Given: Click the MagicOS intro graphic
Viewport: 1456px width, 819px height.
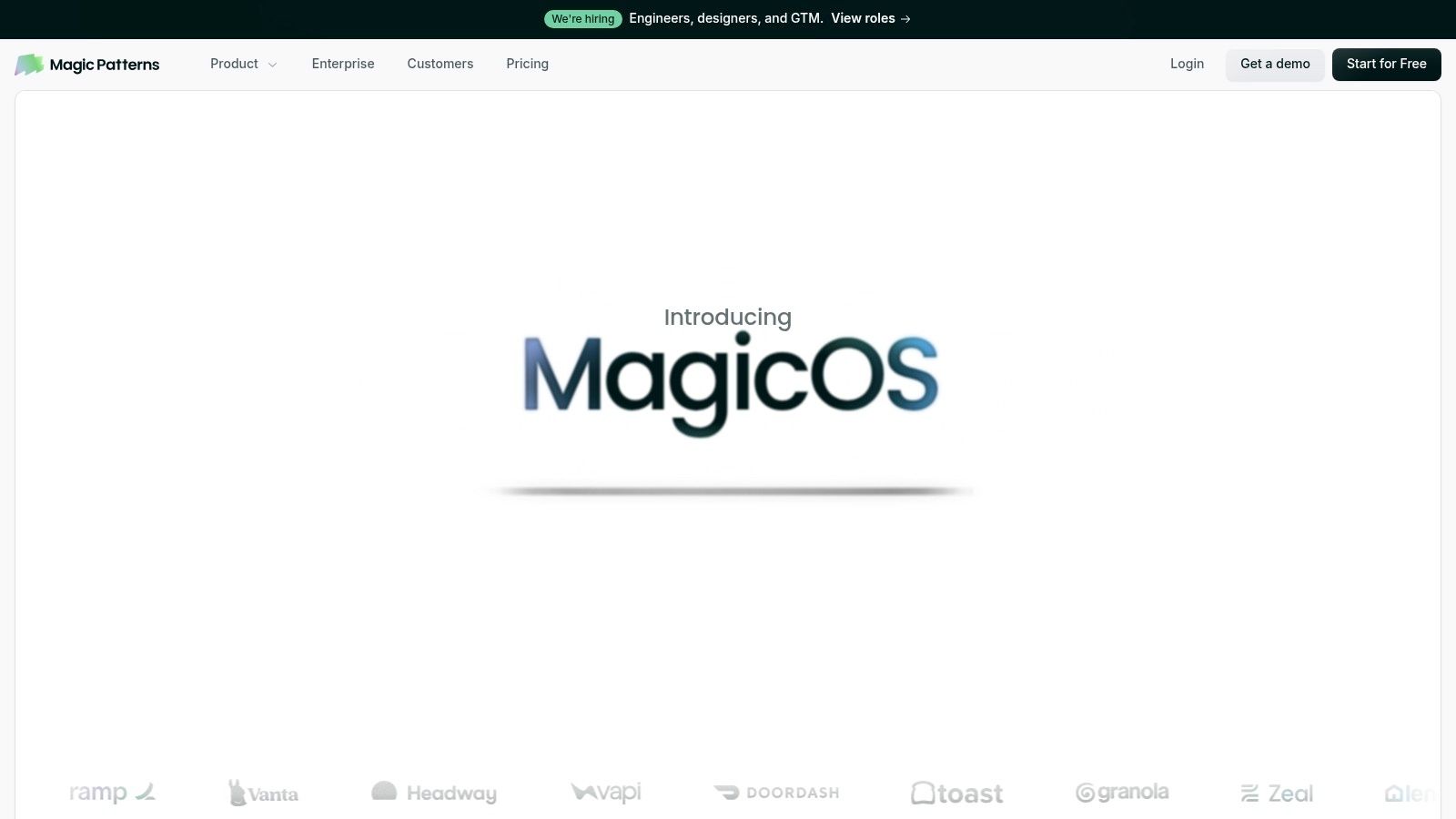Looking at the screenshot, I should pos(731,385).
